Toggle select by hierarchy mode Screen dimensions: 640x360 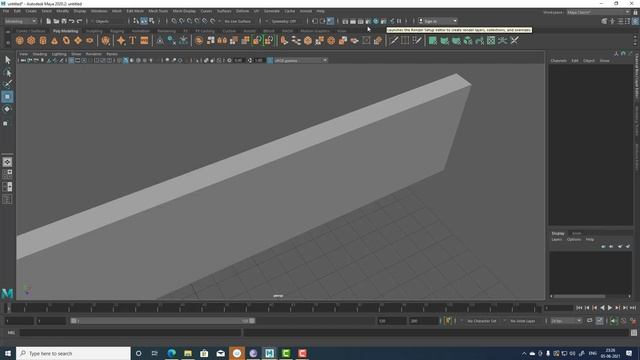[x=136, y=21]
